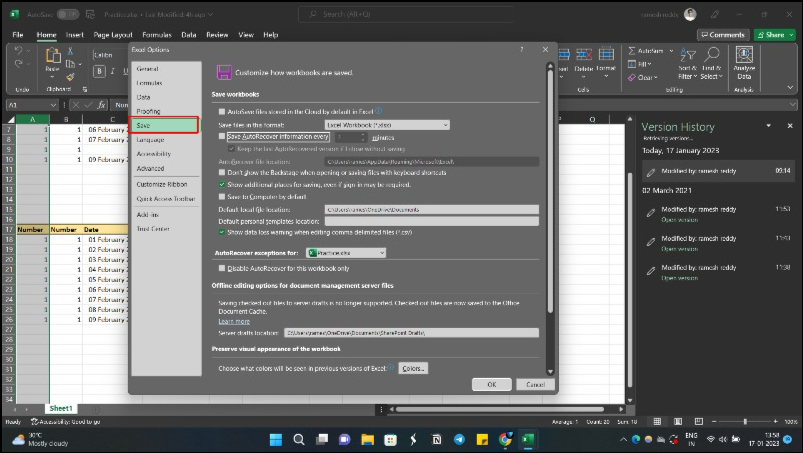803x453 pixels.
Task: Click the Colors... button
Action: coord(413,369)
